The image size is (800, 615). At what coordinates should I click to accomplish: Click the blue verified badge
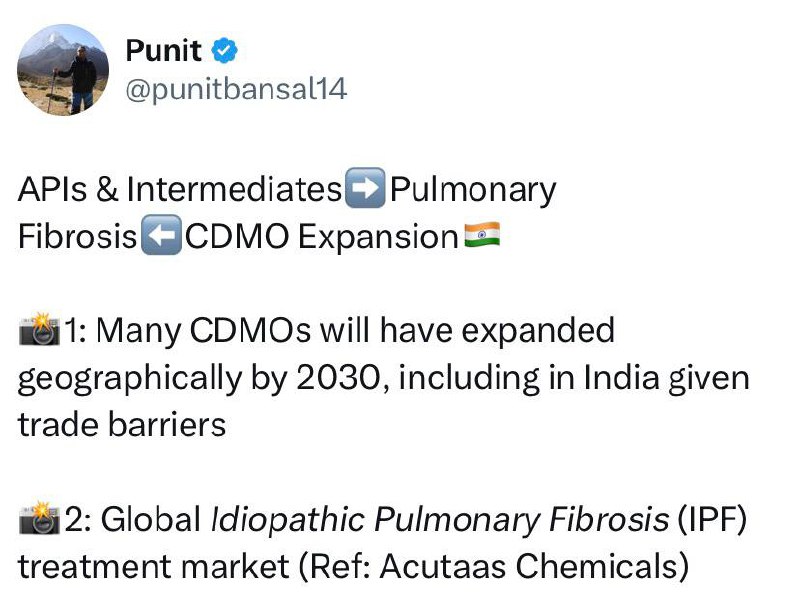coord(226,50)
